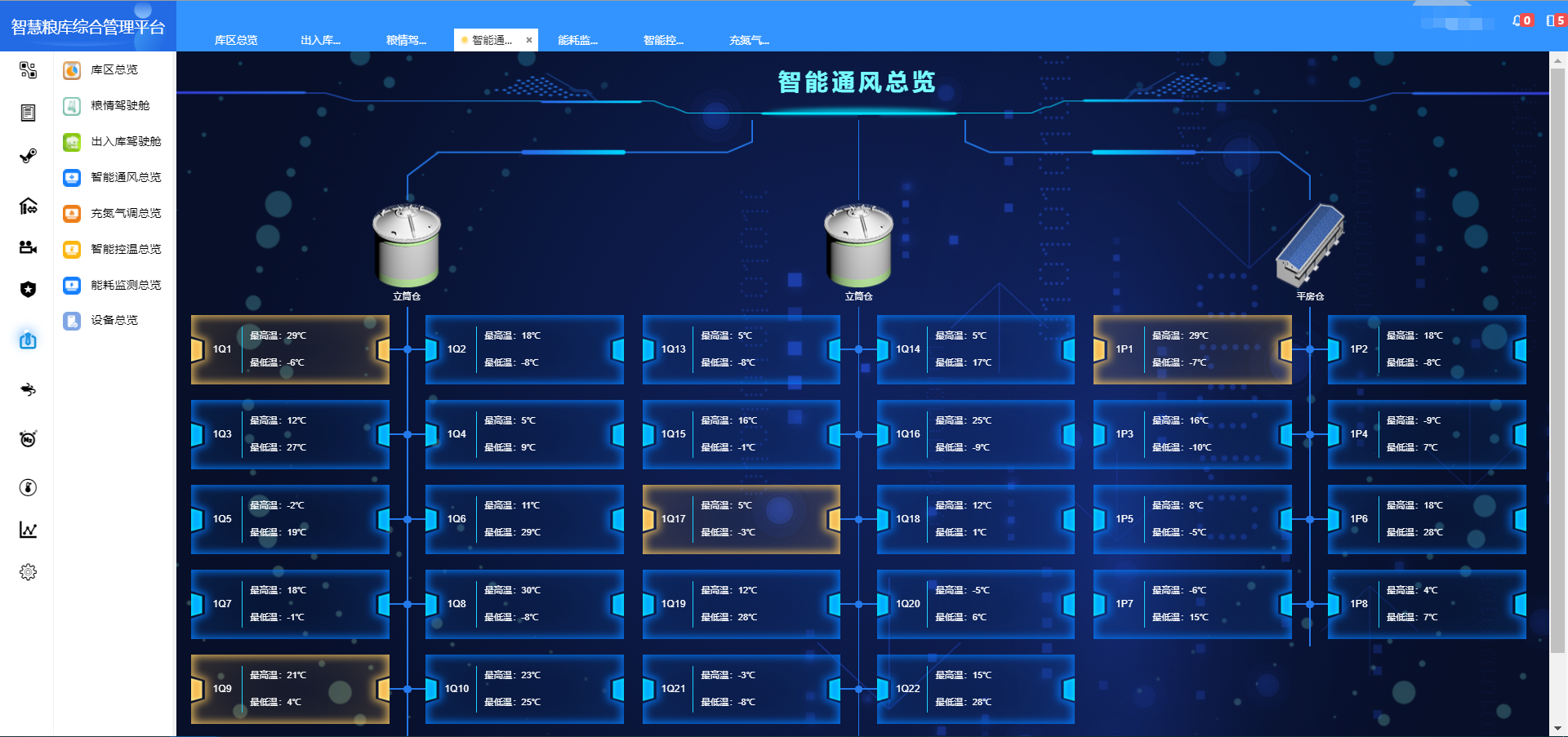Open the settings gear sidebar icon
The height and width of the screenshot is (737, 1568).
click(28, 572)
